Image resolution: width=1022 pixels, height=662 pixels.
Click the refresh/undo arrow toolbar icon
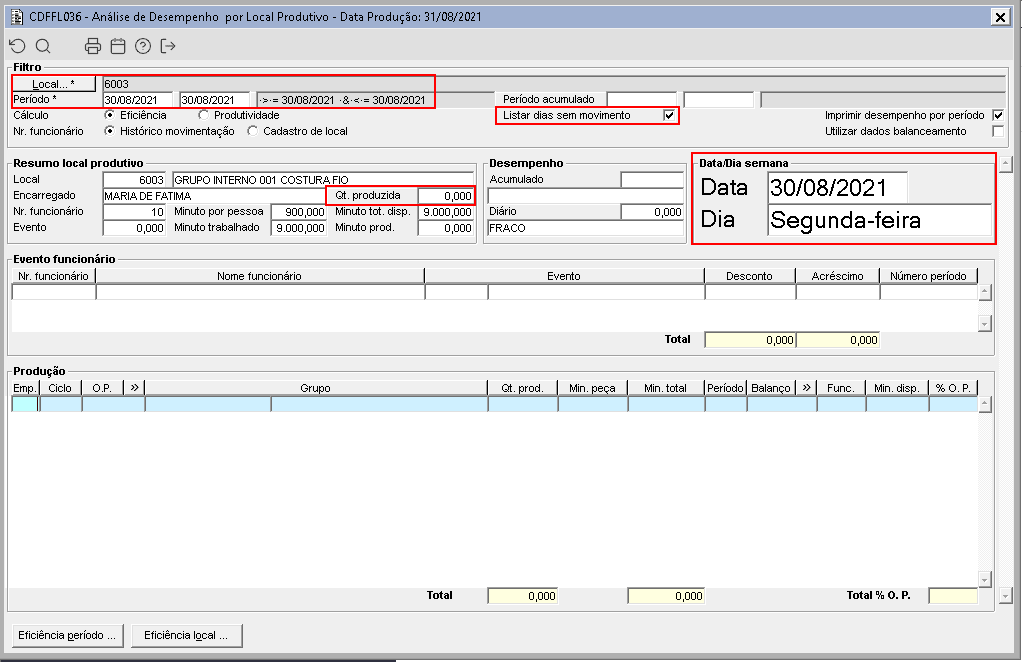click(x=18, y=46)
